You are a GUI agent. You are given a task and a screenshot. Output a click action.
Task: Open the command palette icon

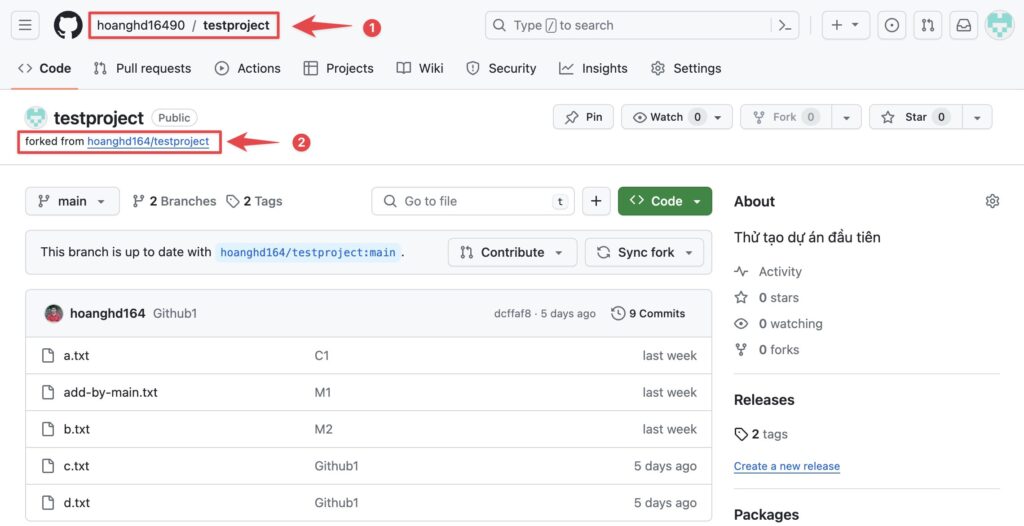pos(785,25)
